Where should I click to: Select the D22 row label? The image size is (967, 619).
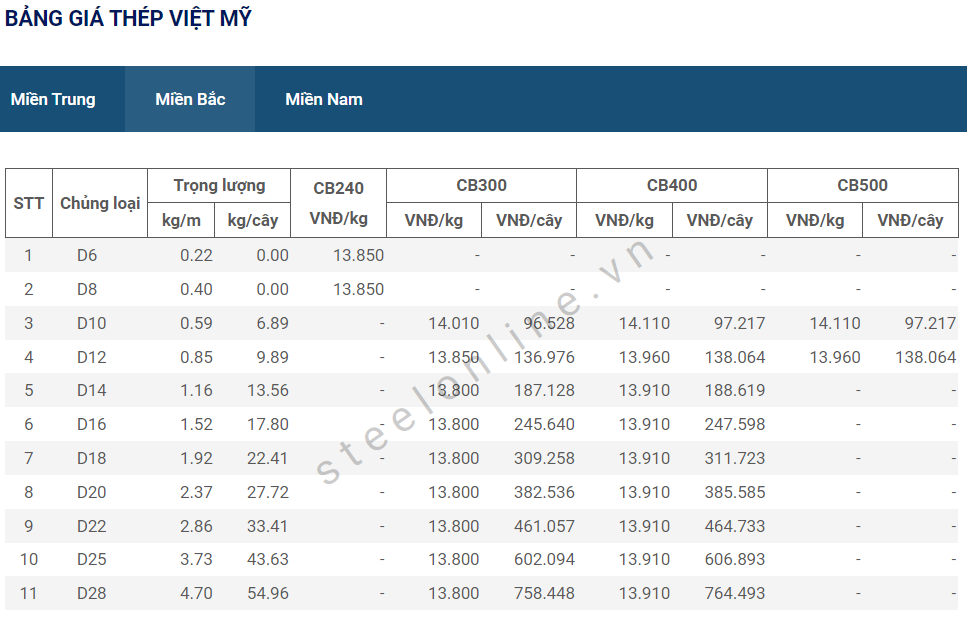91,526
